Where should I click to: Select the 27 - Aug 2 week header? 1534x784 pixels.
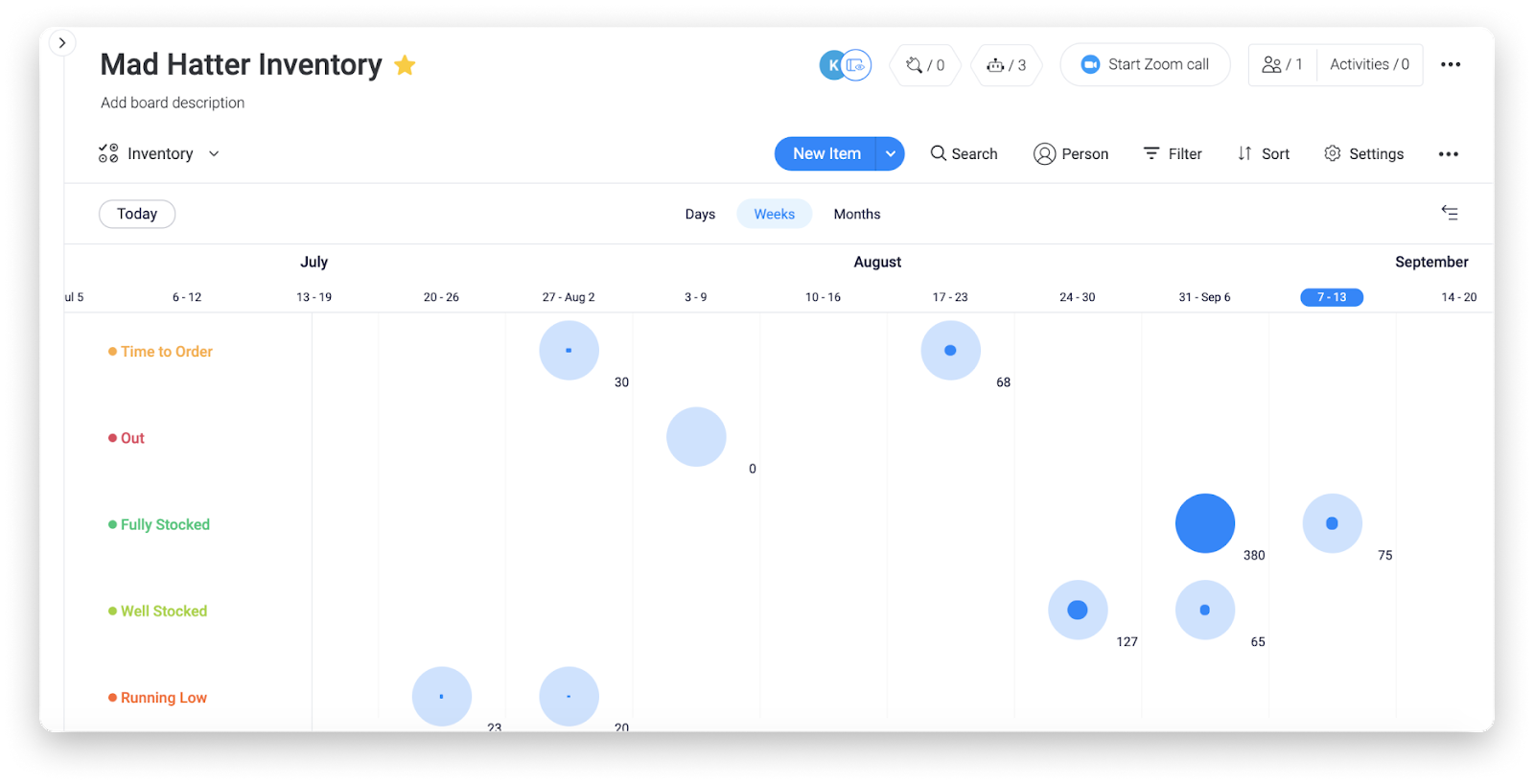[x=569, y=297]
